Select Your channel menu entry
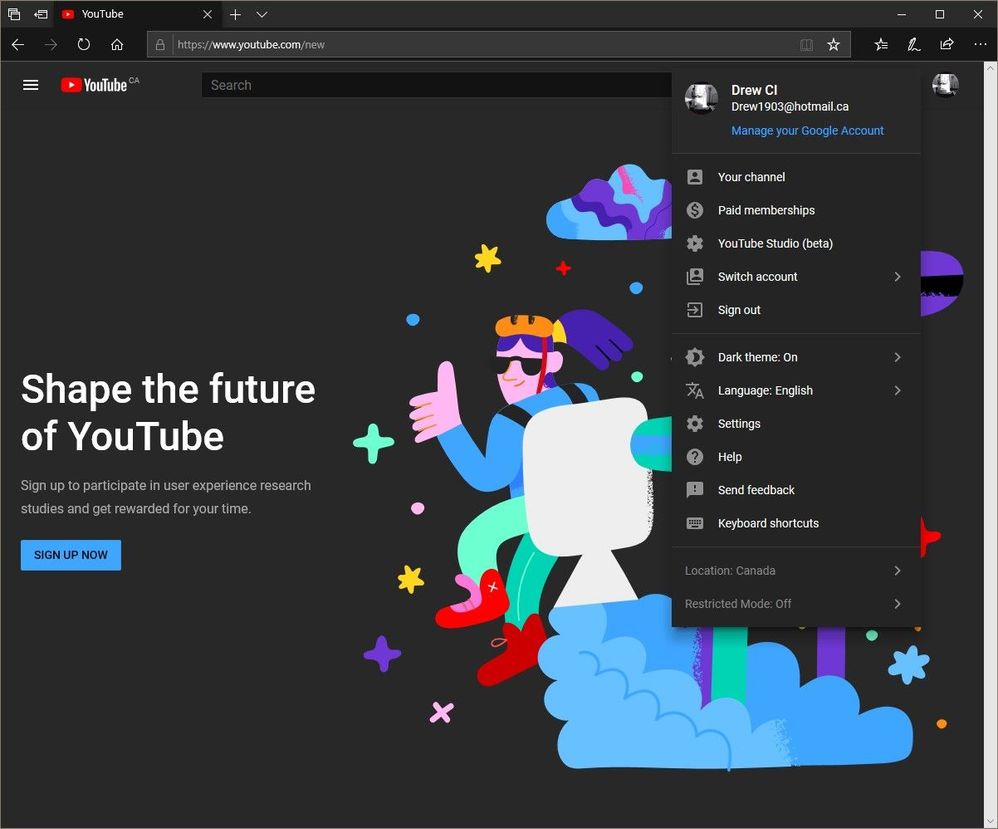The width and height of the screenshot is (998, 829). (x=796, y=177)
